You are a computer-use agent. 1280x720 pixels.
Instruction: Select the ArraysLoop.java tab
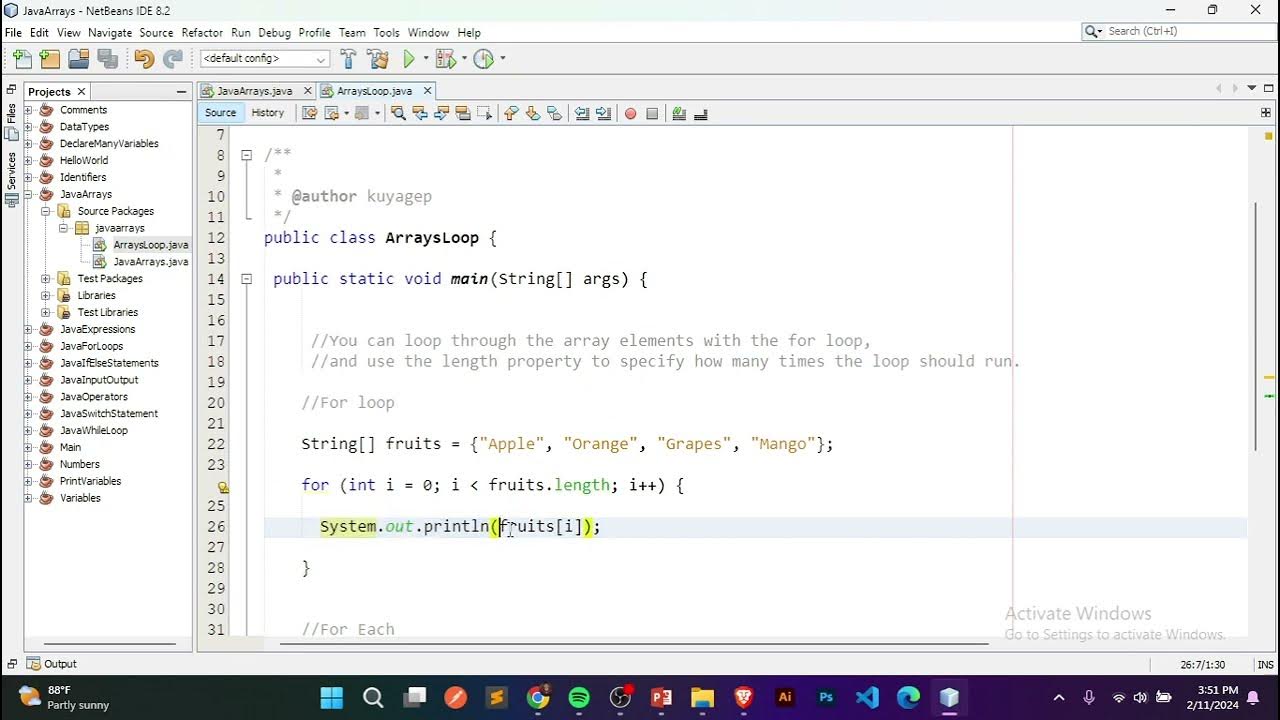(374, 91)
